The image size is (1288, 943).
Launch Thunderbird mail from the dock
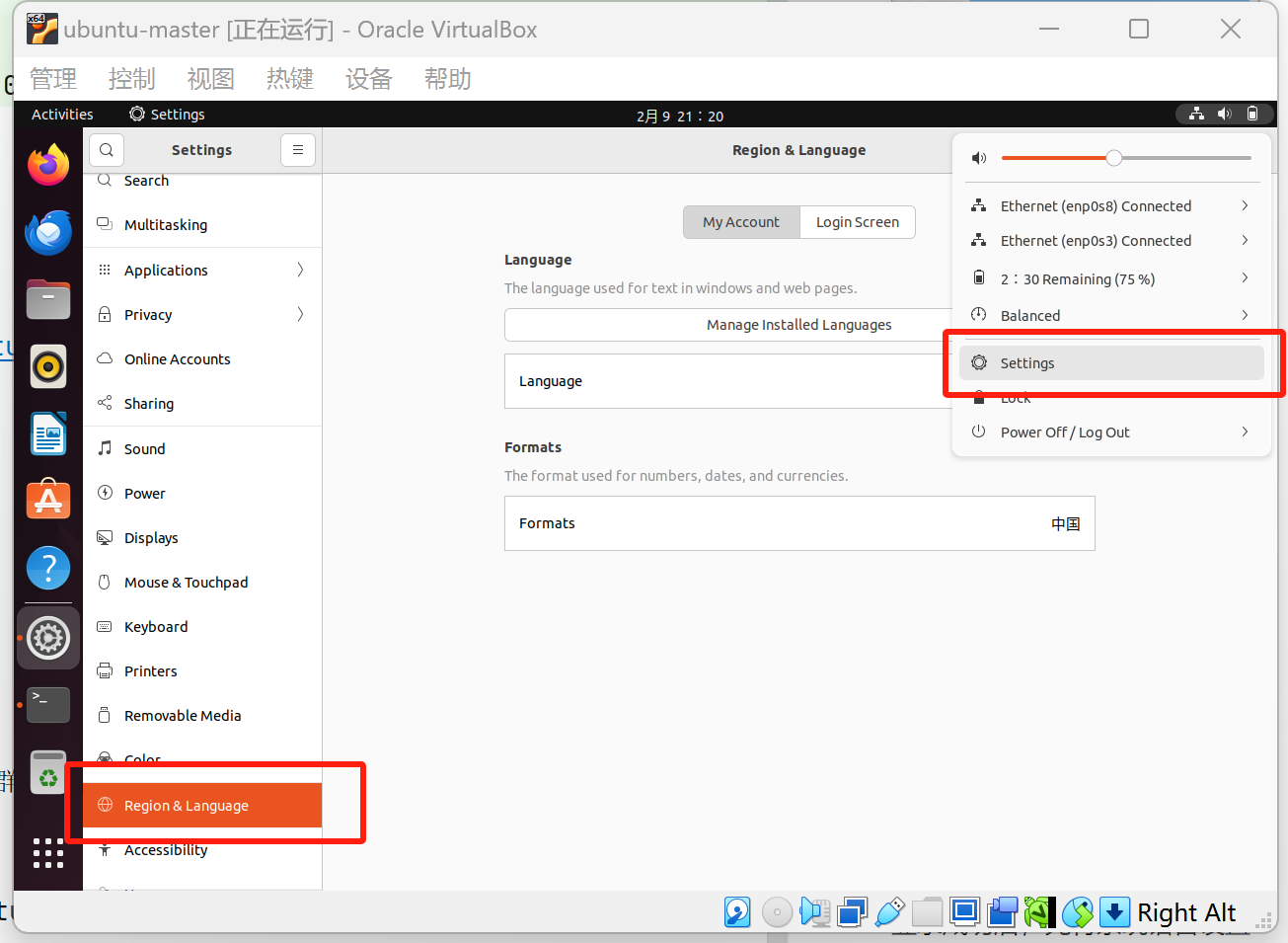(x=48, y=233)
